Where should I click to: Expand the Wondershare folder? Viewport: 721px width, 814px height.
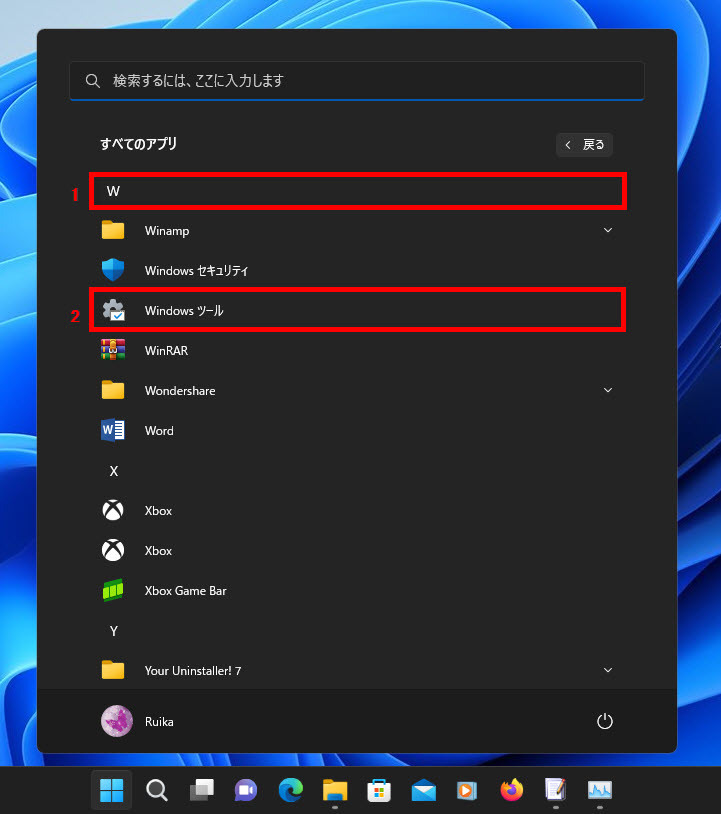tap(607, 391)
